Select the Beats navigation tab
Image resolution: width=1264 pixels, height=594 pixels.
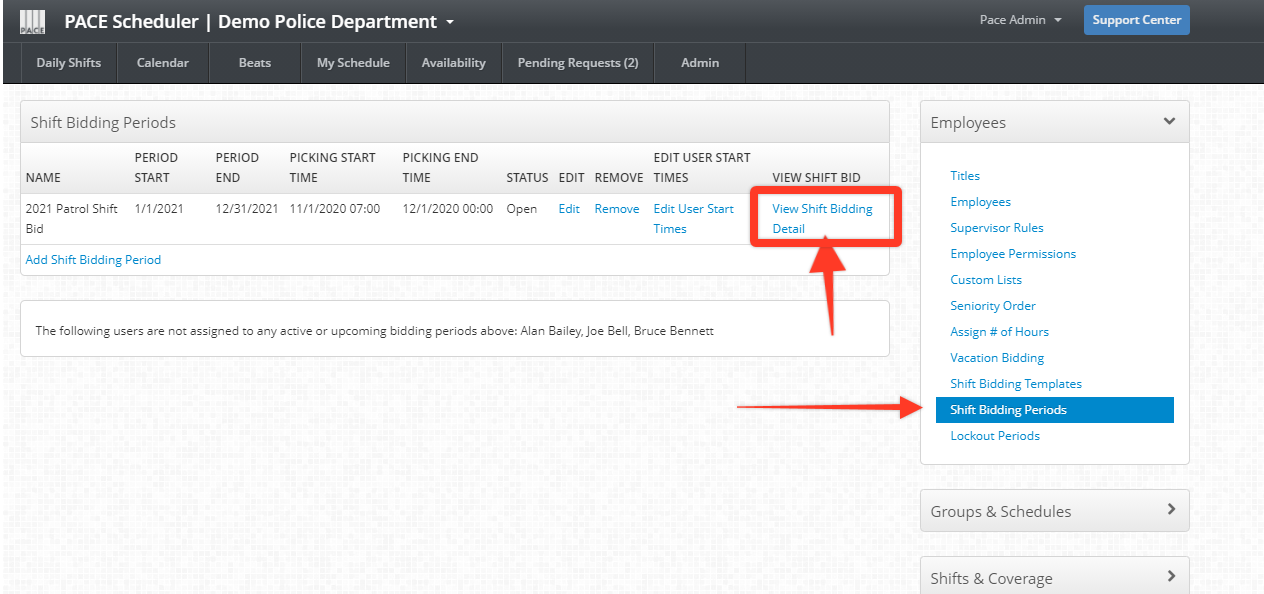(x=254, y=62)
